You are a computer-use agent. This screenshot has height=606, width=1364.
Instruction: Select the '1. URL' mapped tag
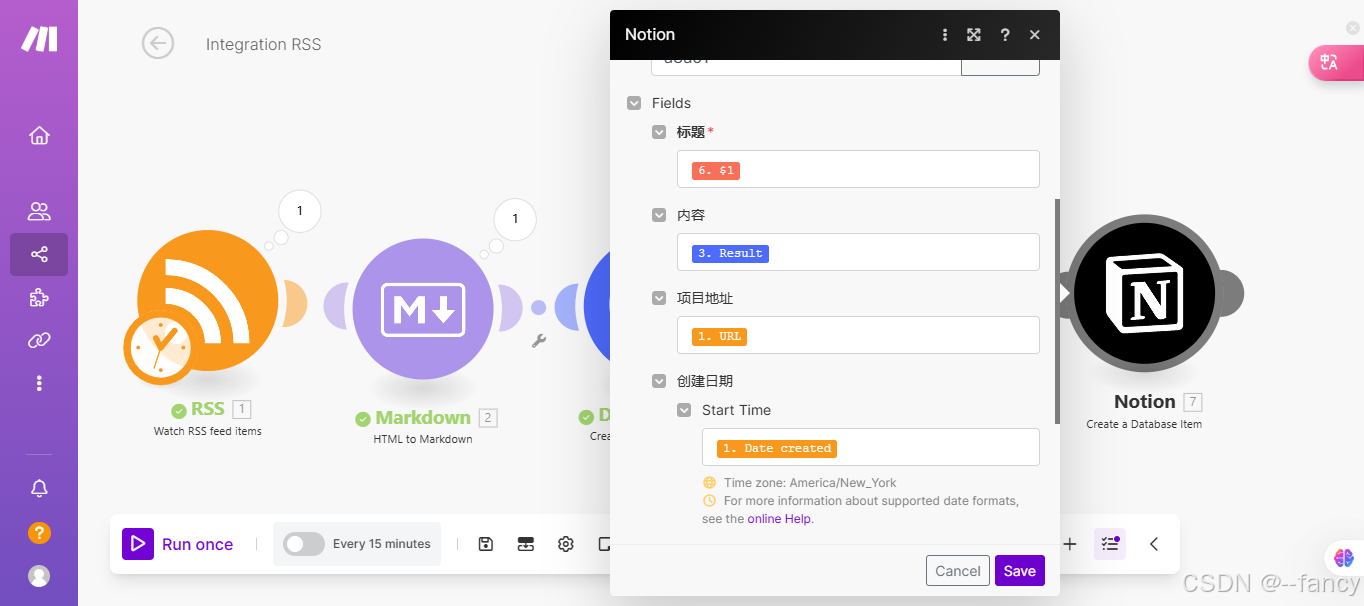pos(720,337)
